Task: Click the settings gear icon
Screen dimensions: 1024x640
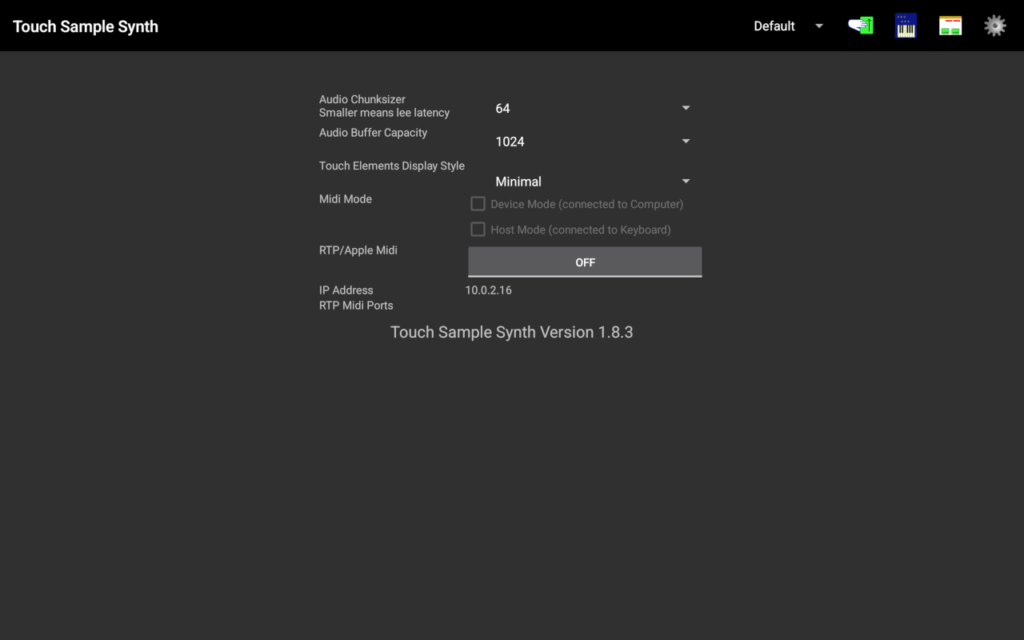Action: click(x=994, y=26)
